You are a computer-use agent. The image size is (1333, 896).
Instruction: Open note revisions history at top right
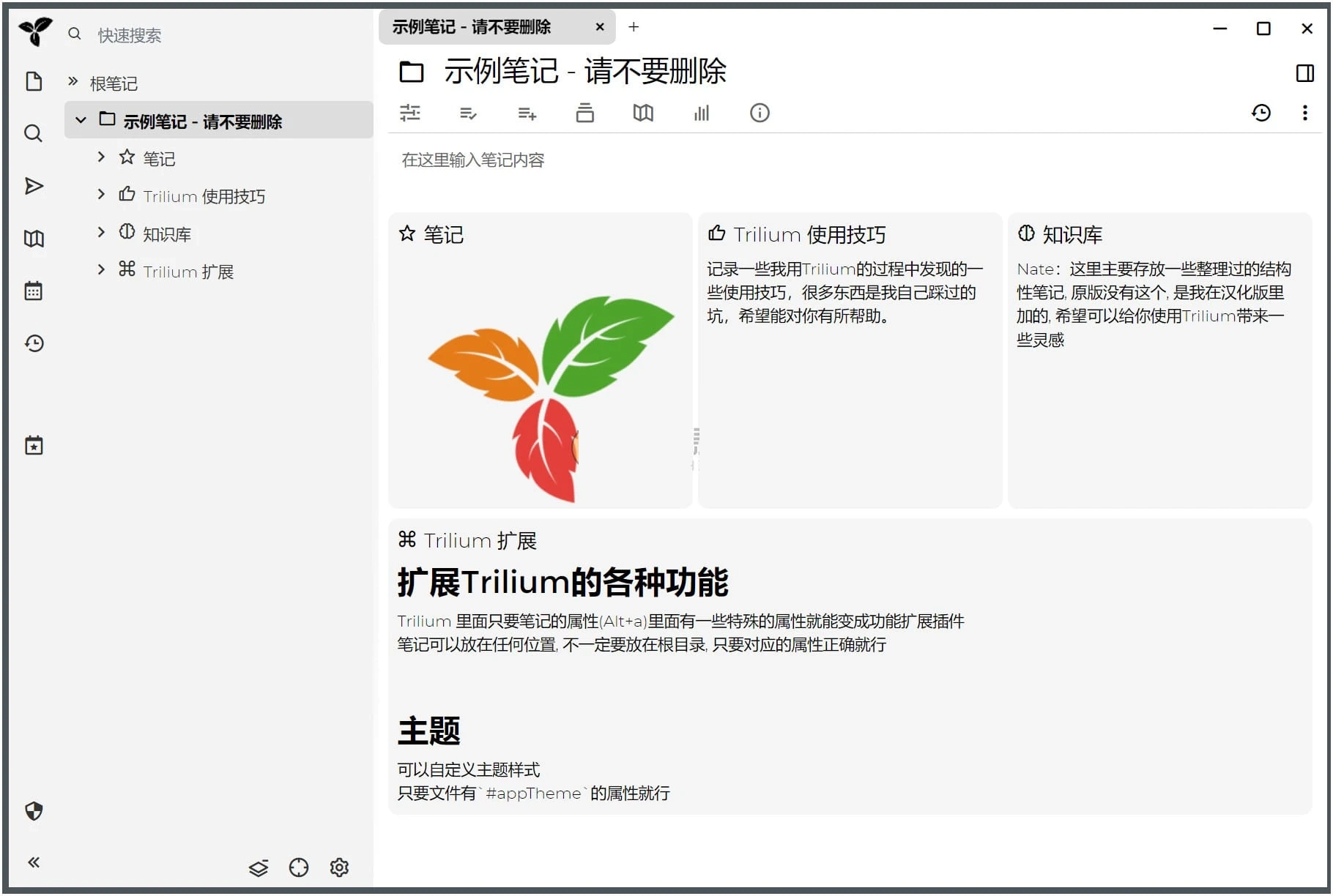(x=1261, y=113)
